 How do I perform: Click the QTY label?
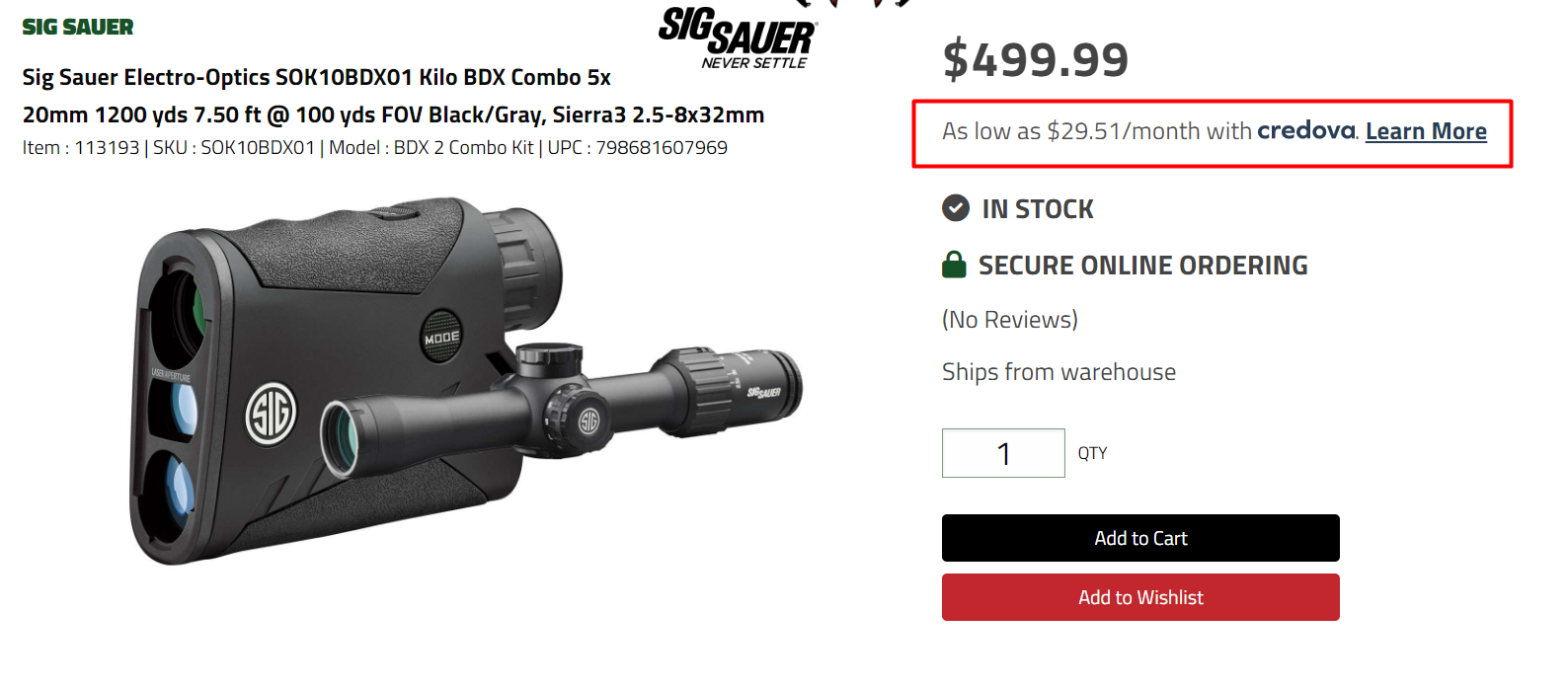[1092, 453]
